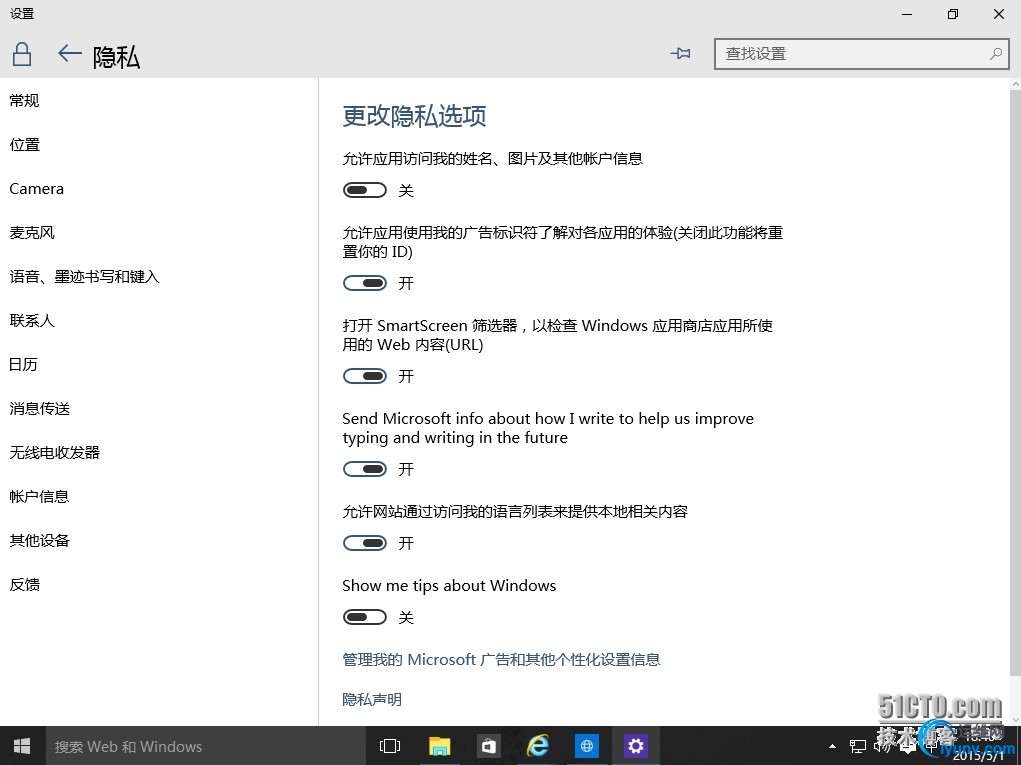The image size is (1021, 765).
Task: Open Task View on the taskbar
Action: coord(389,746)
